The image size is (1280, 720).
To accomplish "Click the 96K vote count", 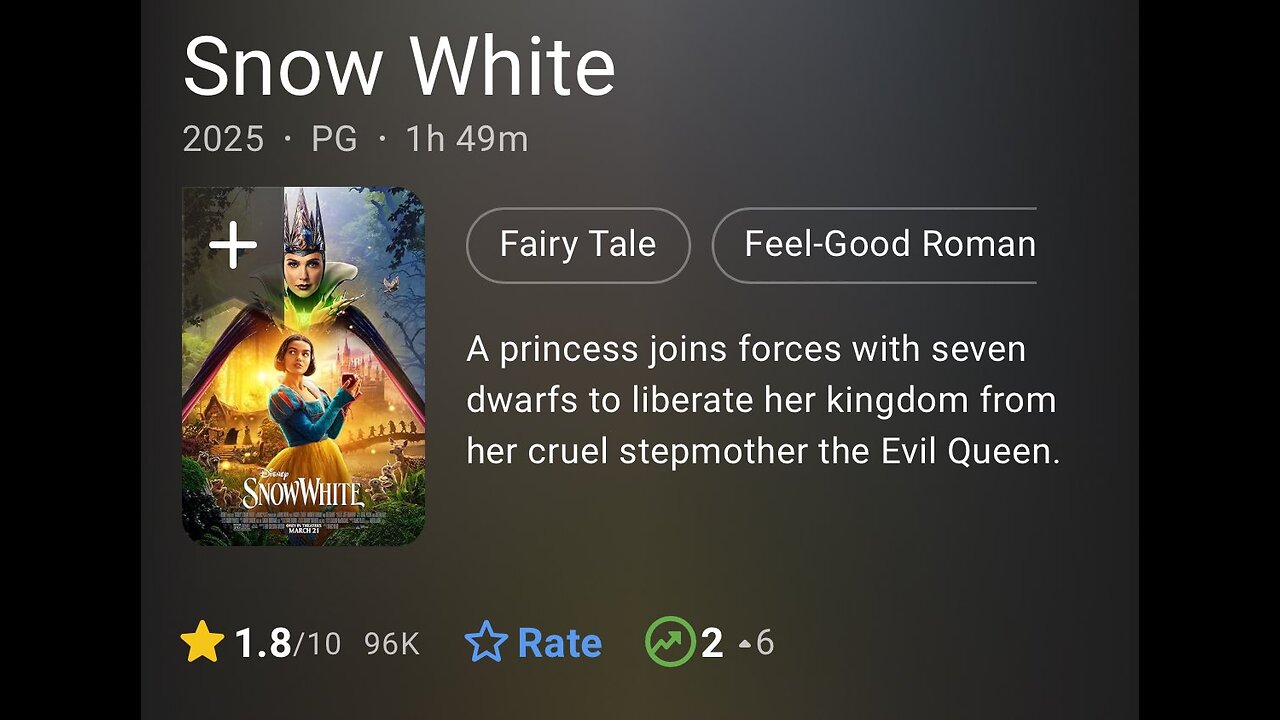I will click(392, 644).
